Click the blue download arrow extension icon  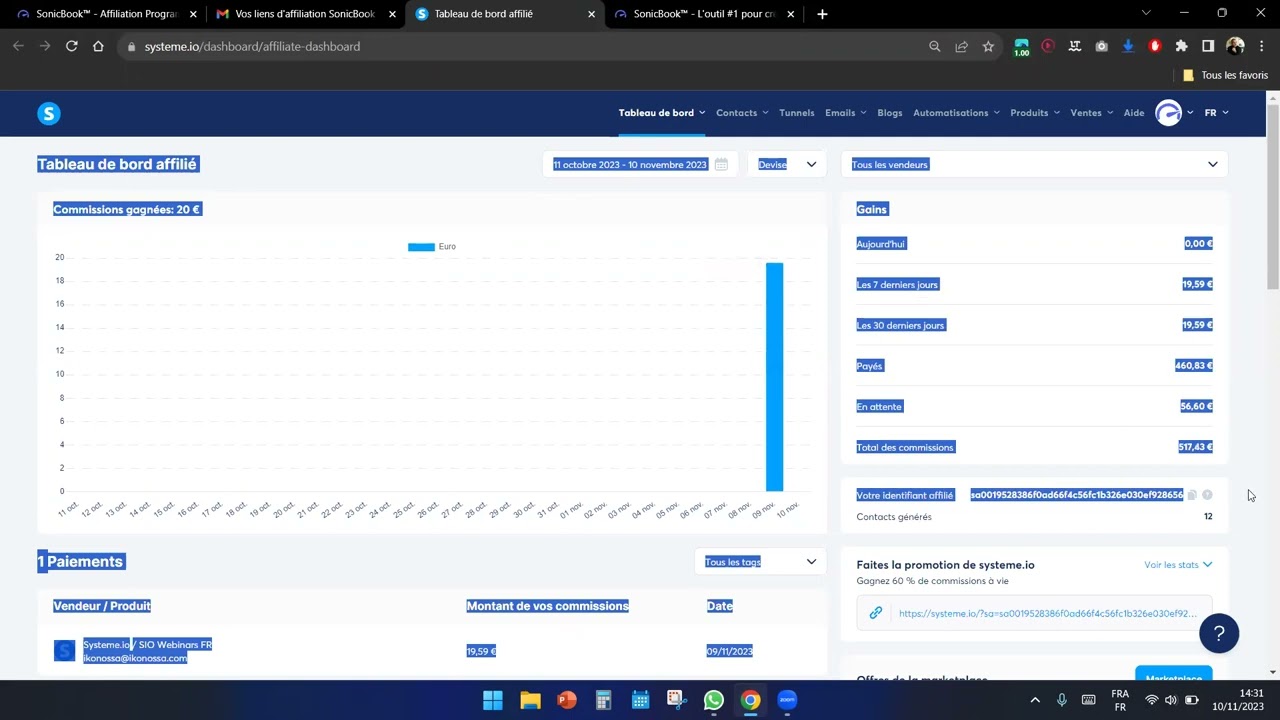pyautogui.click(x=1128, y=46)
